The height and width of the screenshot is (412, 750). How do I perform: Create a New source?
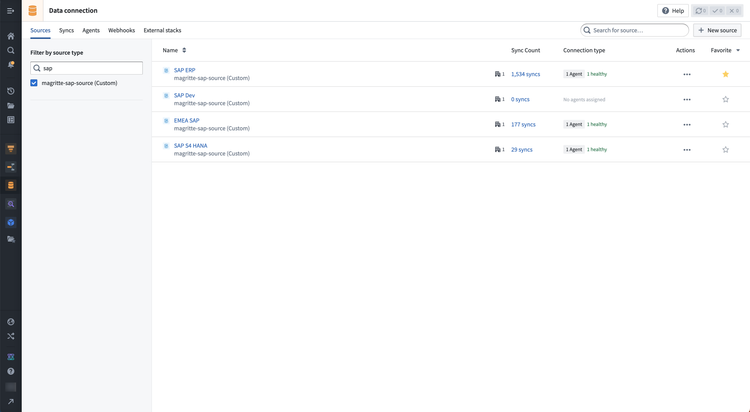[717, 30]
